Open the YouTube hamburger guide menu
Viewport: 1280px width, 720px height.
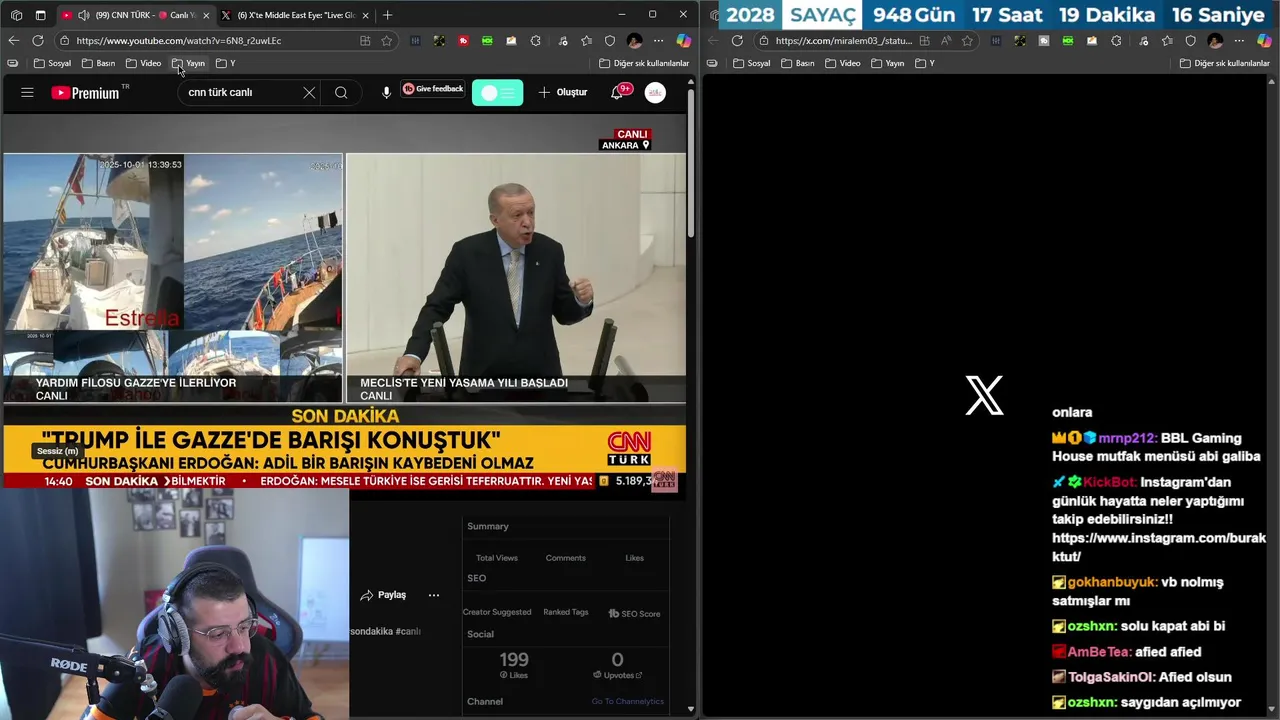(27, 92)
